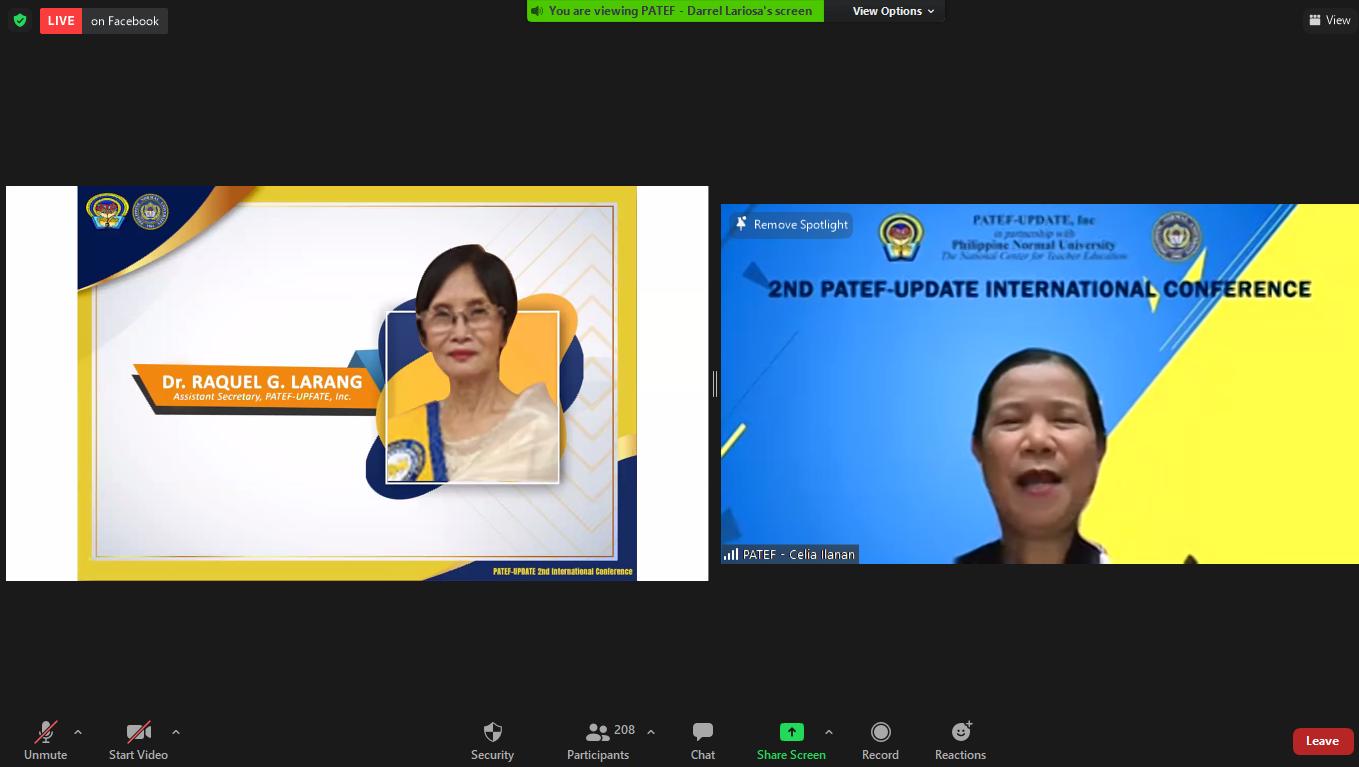Screen dimensions: 1359x767
Task: Remove Spotlight from the speaker video
Action: tap(791, 225)
